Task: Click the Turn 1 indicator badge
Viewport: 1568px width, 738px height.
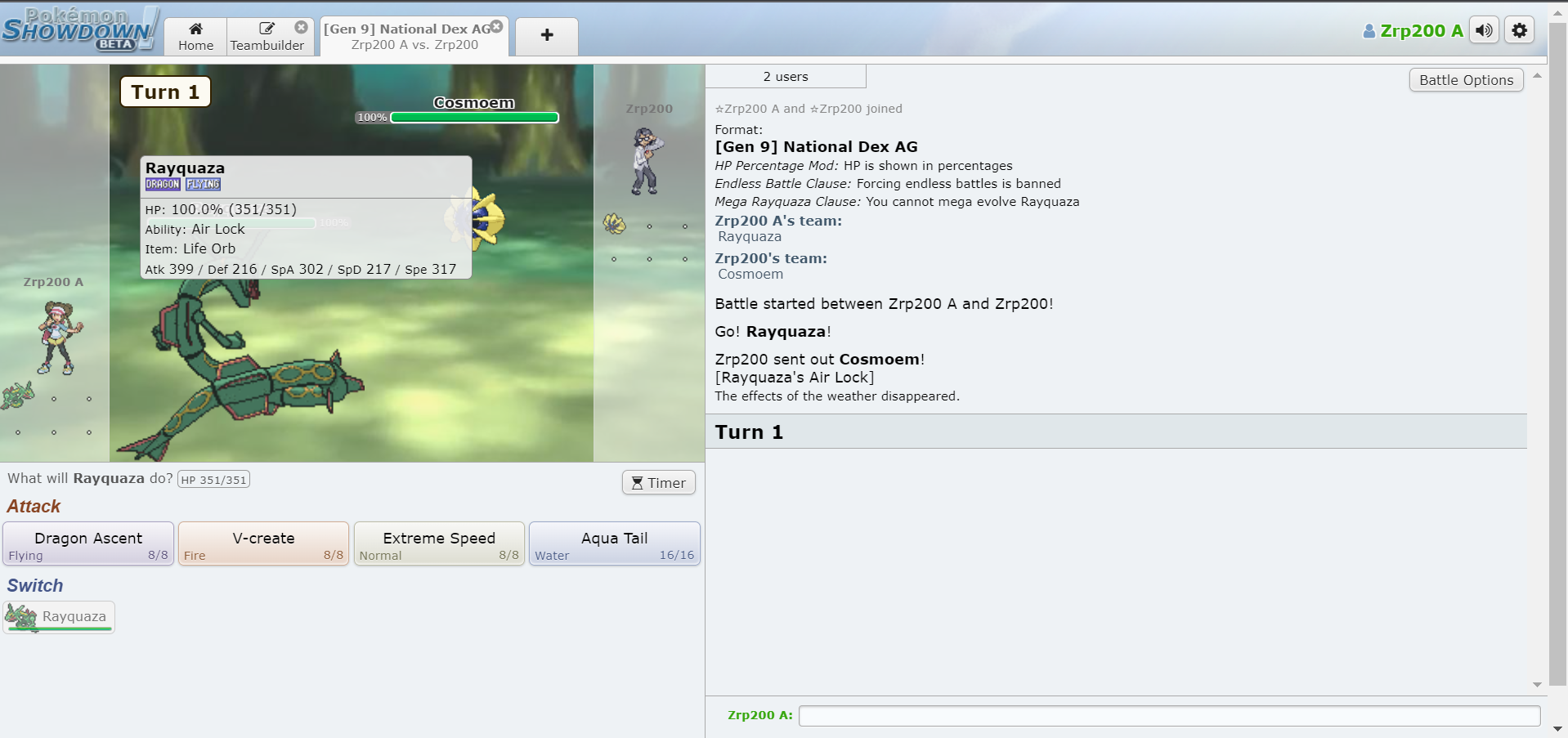Action: [x=165, y=92]
